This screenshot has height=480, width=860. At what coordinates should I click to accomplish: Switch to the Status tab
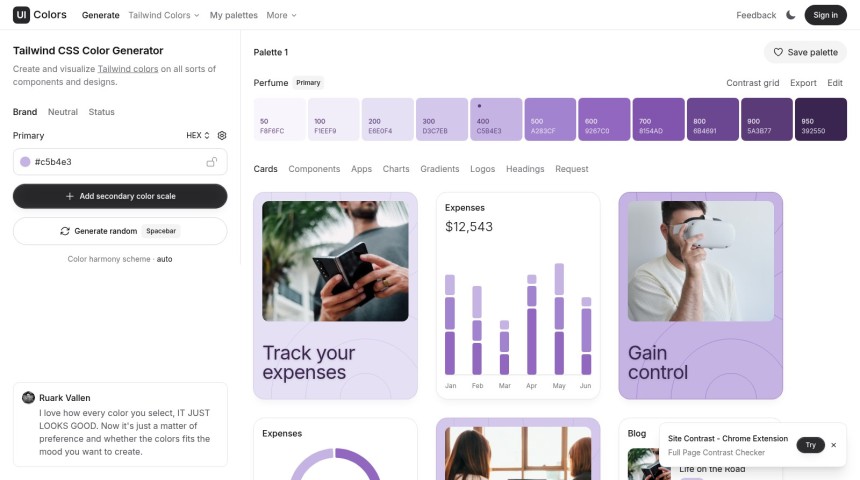coord(101,112)
